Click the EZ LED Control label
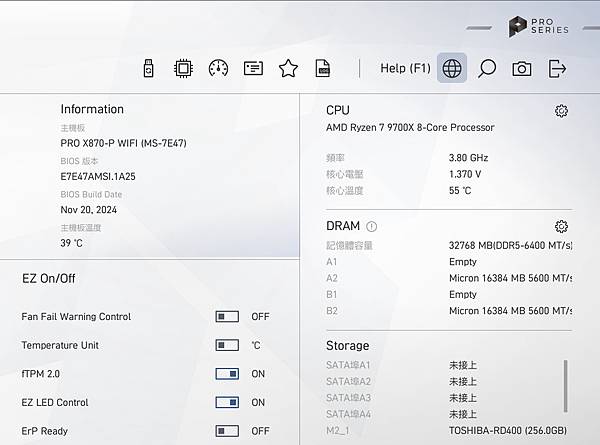Image resolution: width=600 pixels, height=445 pixels. coord(55,403)
